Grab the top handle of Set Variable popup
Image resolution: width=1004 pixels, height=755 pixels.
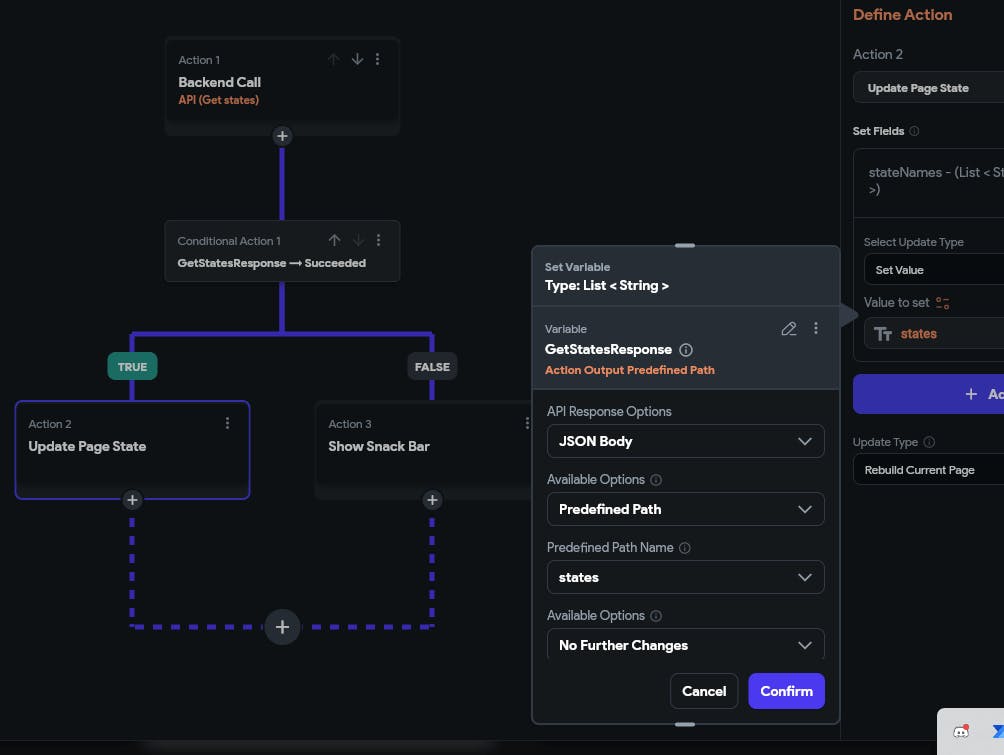click(x=684, y=245)
